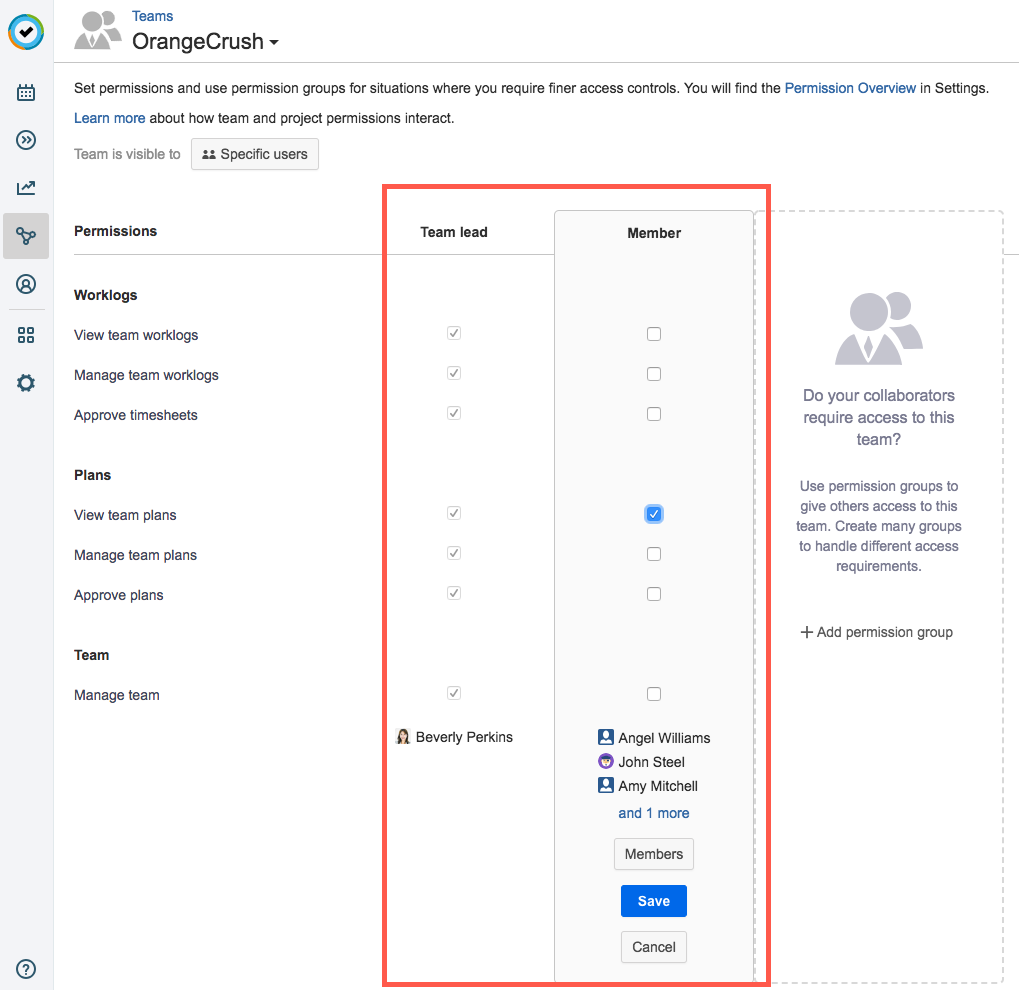
Task: Open the Specific users visibility dropdown
Action: [255, 154]
